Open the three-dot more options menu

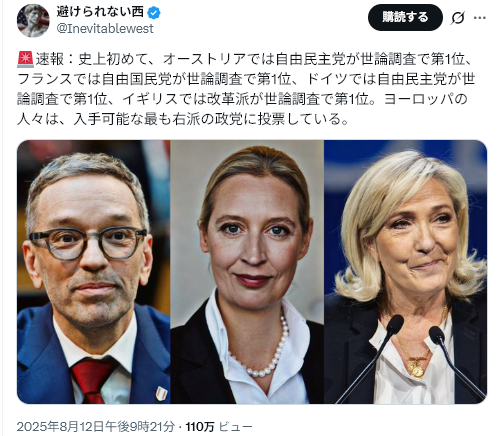[480, 18]
